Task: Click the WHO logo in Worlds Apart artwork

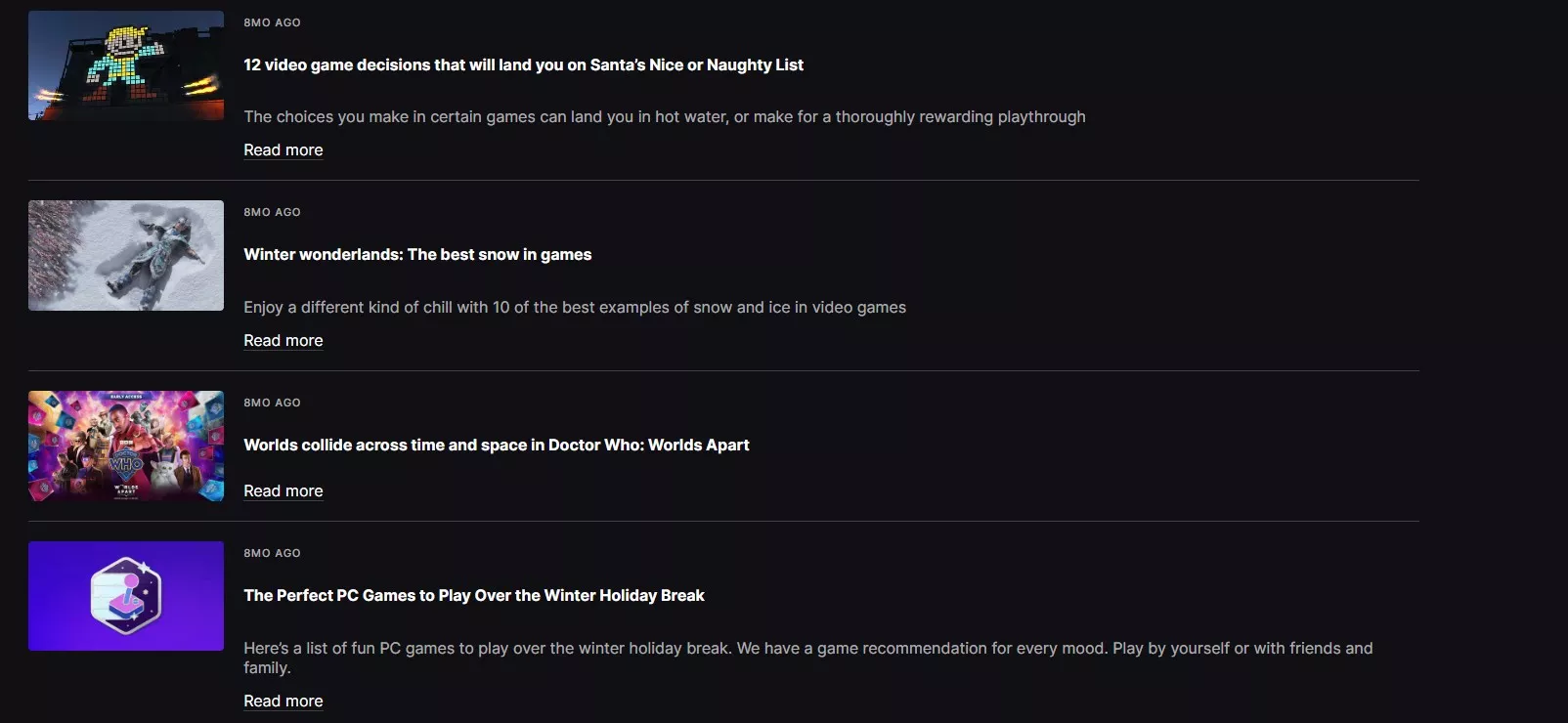Action: [126, 464]
